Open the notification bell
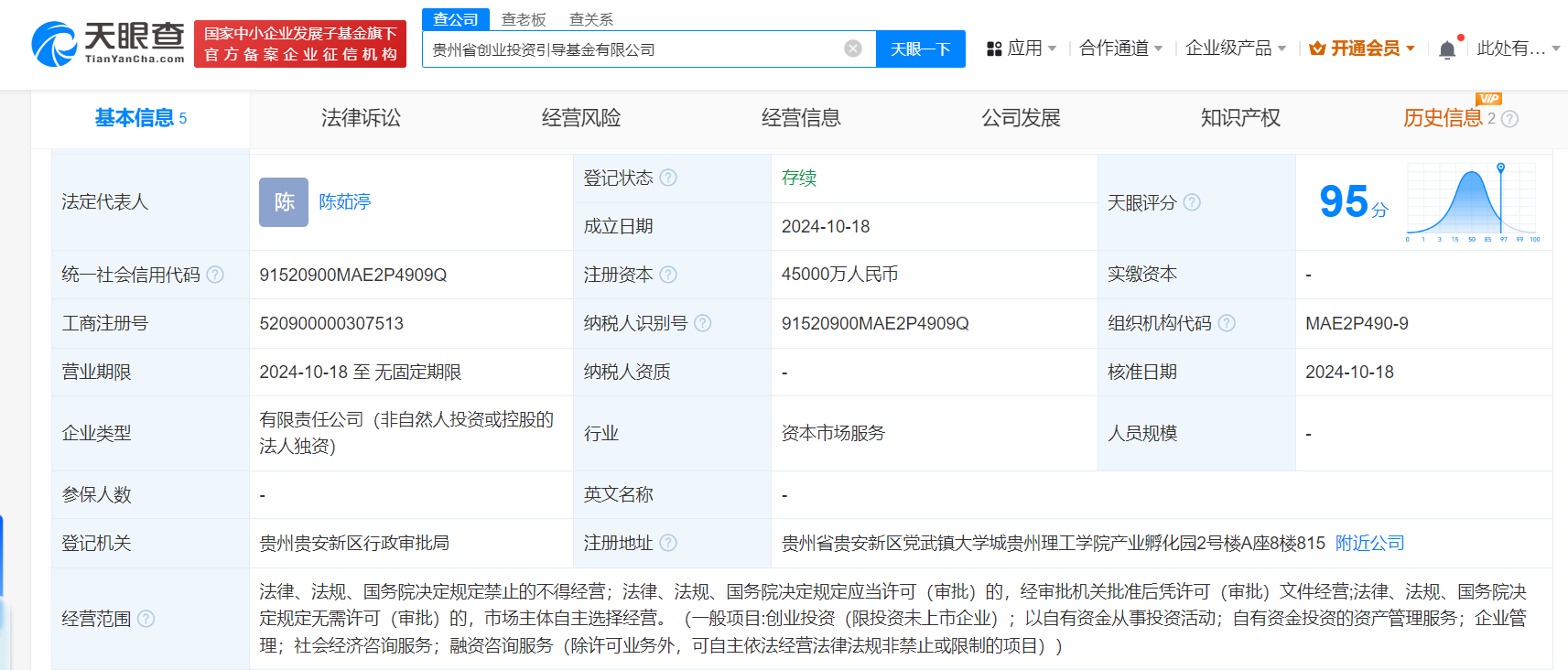 pos(1446,49)
